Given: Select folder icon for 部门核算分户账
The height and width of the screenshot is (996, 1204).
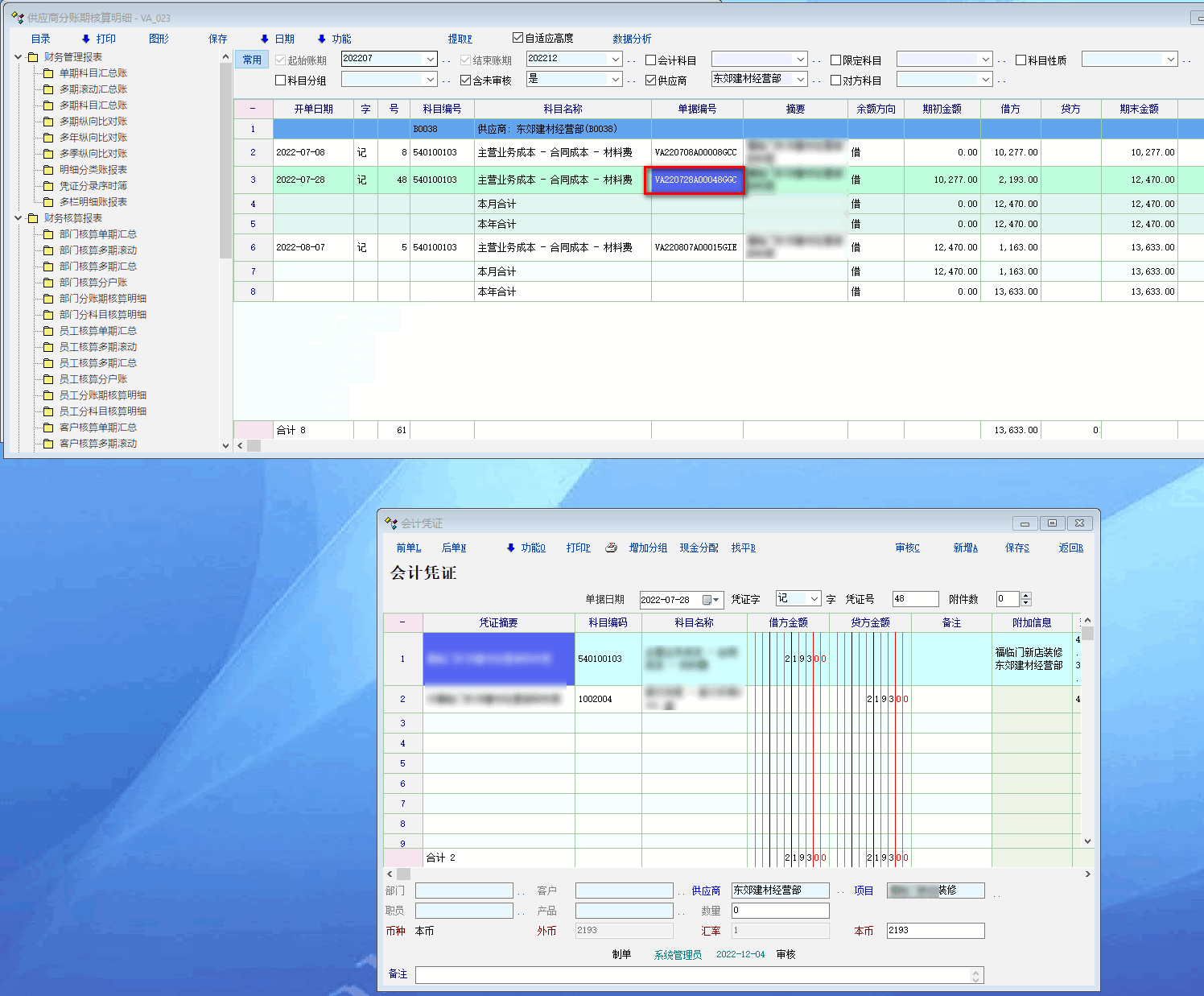Looking at the screenshot, I should [48, 283].
